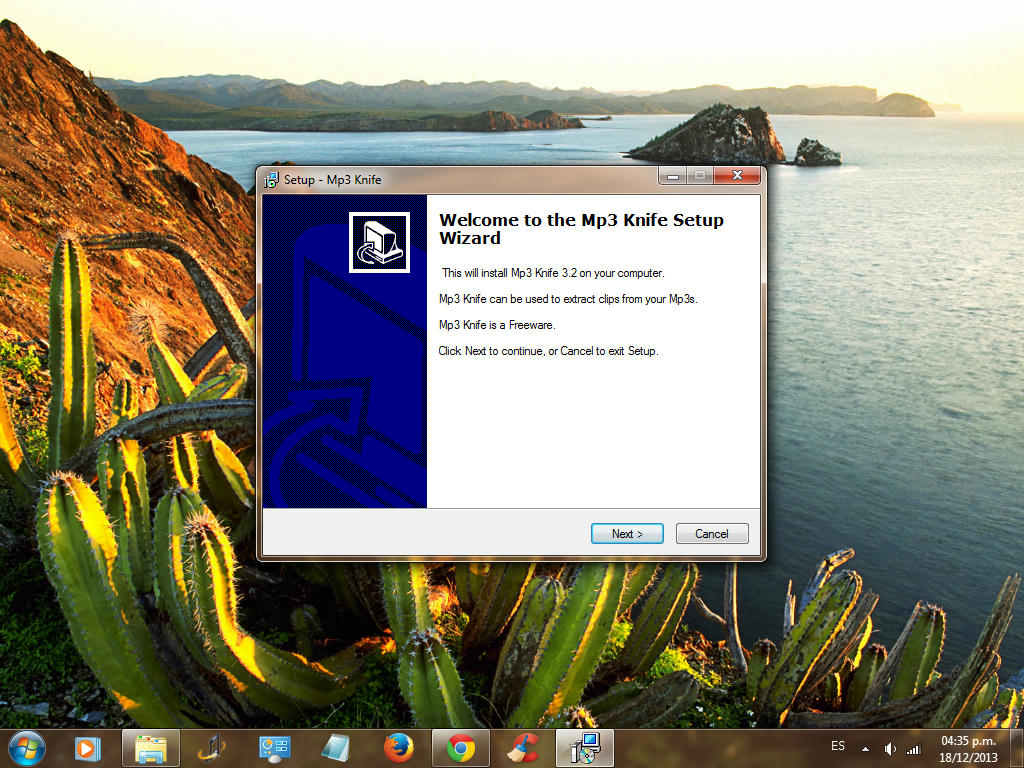Screen dimensions: 1024x768
Task: Launch Firefox from the taskbar
Action: 398,748
